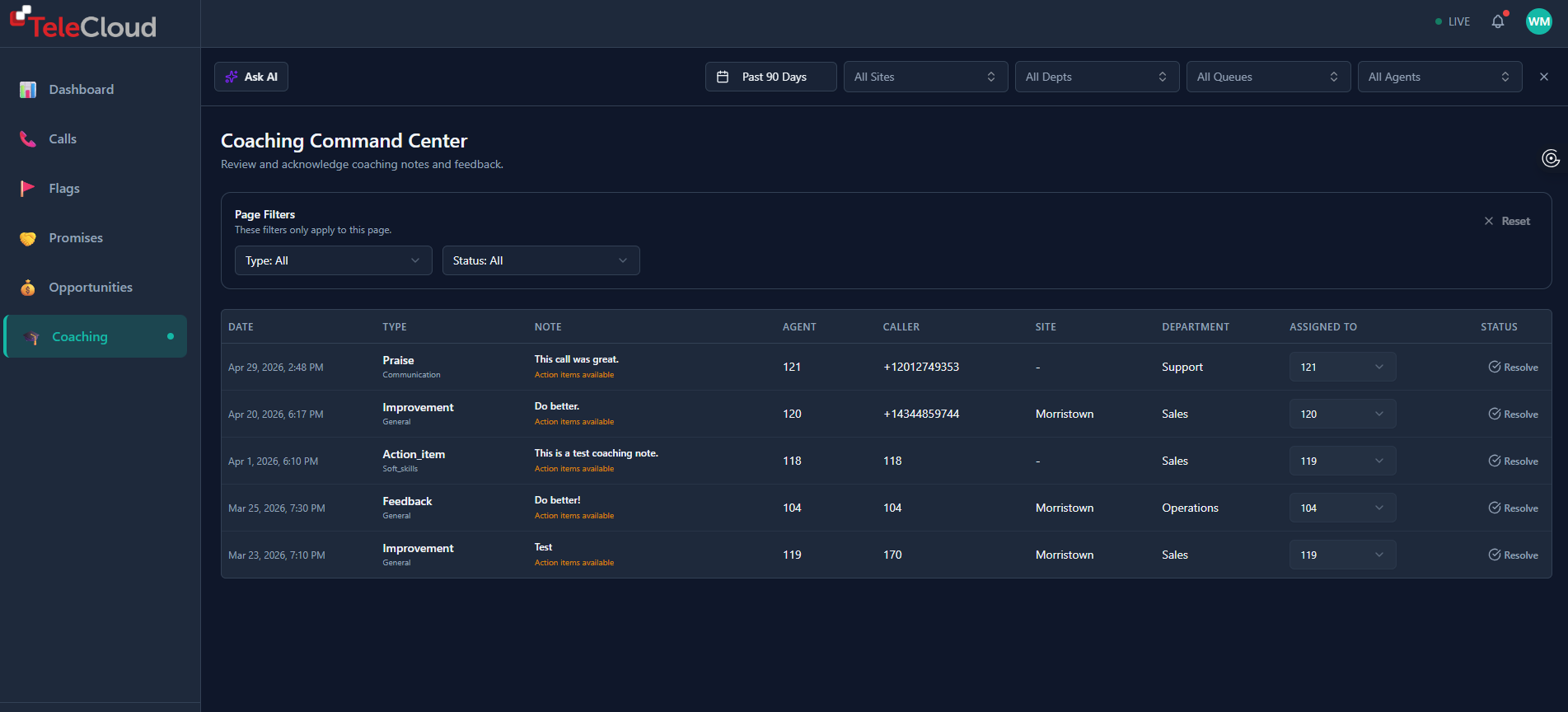Screen dimensions: 1568x712
Task: Click Action items available under Do better!
Action: (x=574, y=516)
